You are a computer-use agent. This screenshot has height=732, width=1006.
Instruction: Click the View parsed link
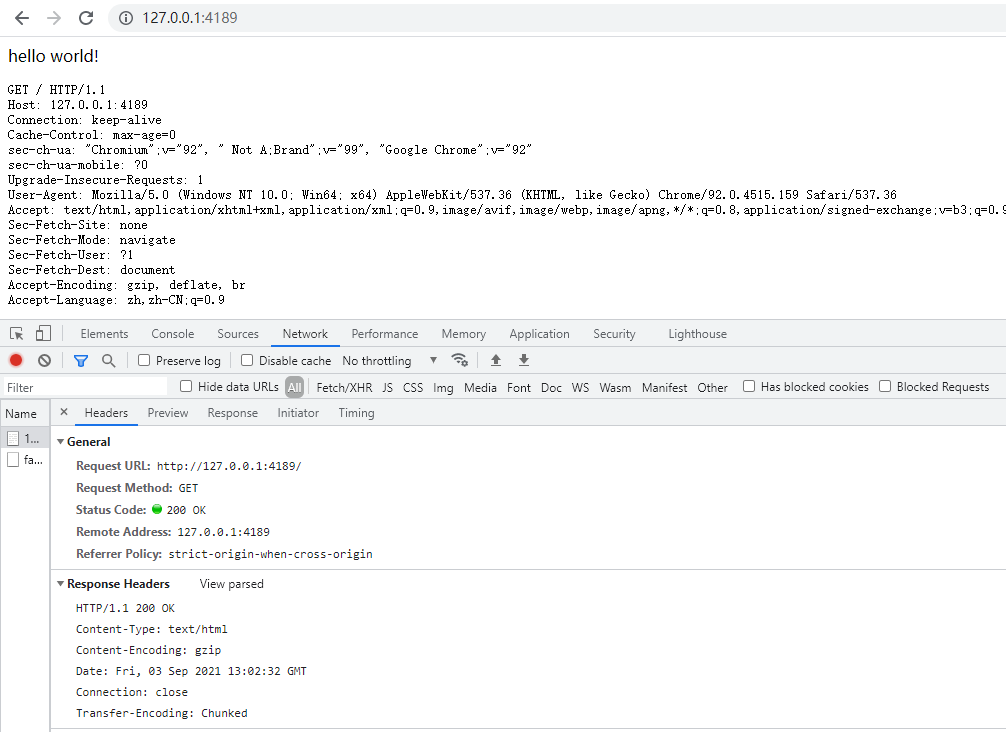[231, 583]
